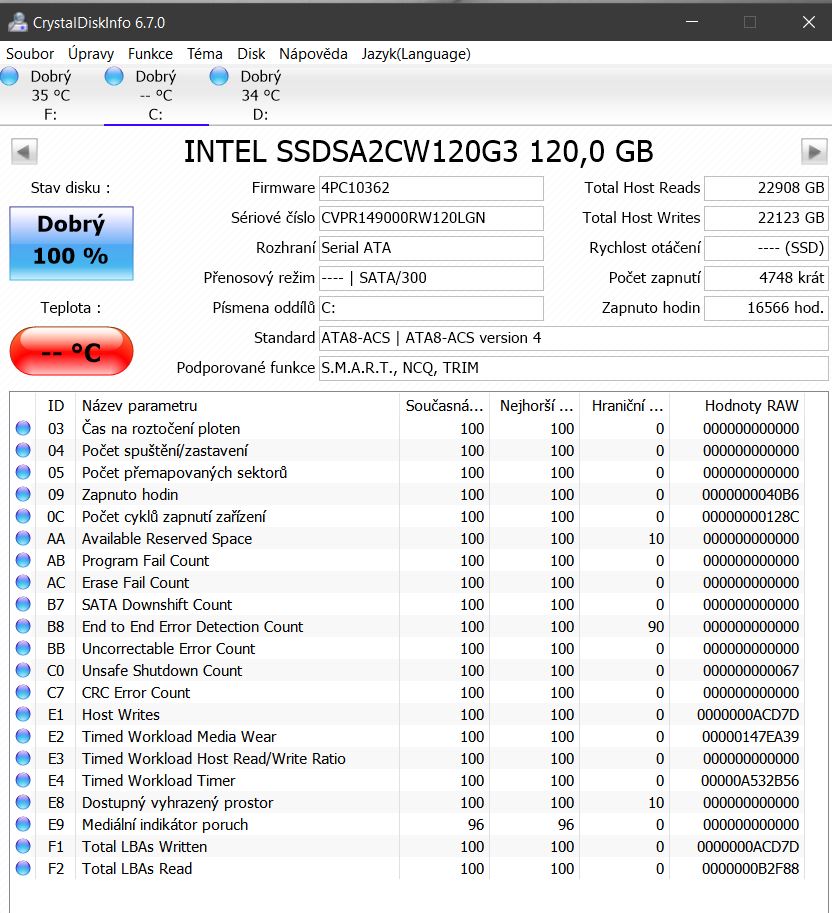Image resolution: width=832 pixels, height=913 pixels.
Task: Expand the Nápověda menu
Action: (x=313, y=54)
